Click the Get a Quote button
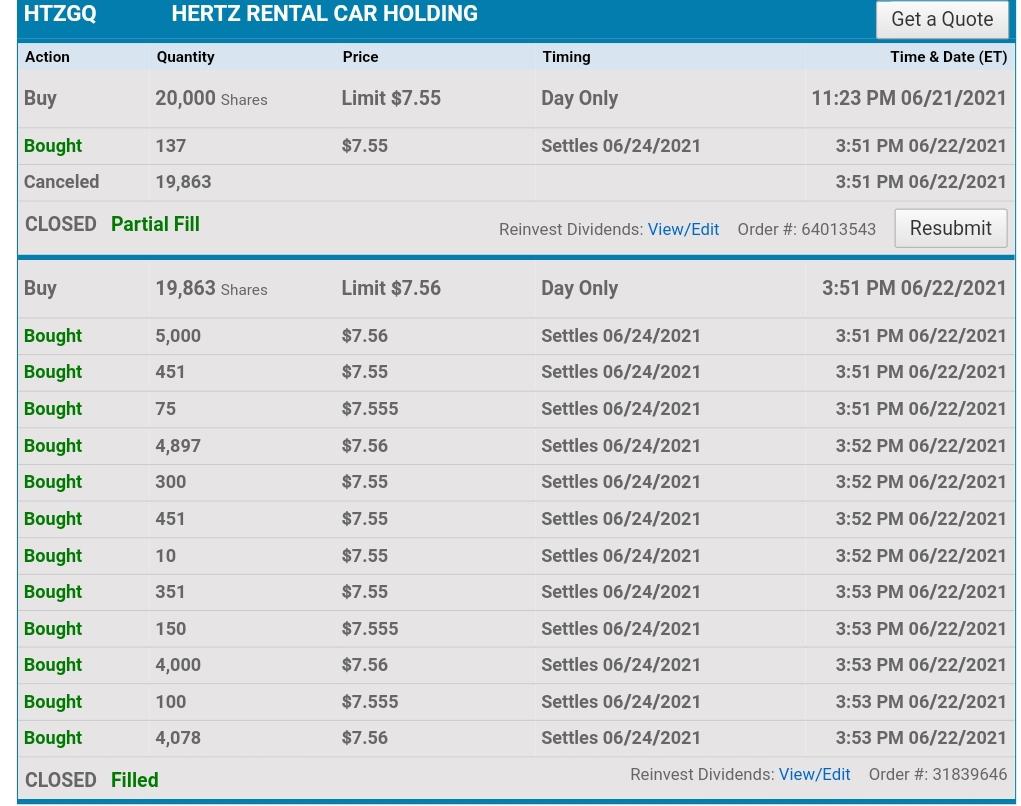Viewport: 1021px width, 806px height. [942, 20]
